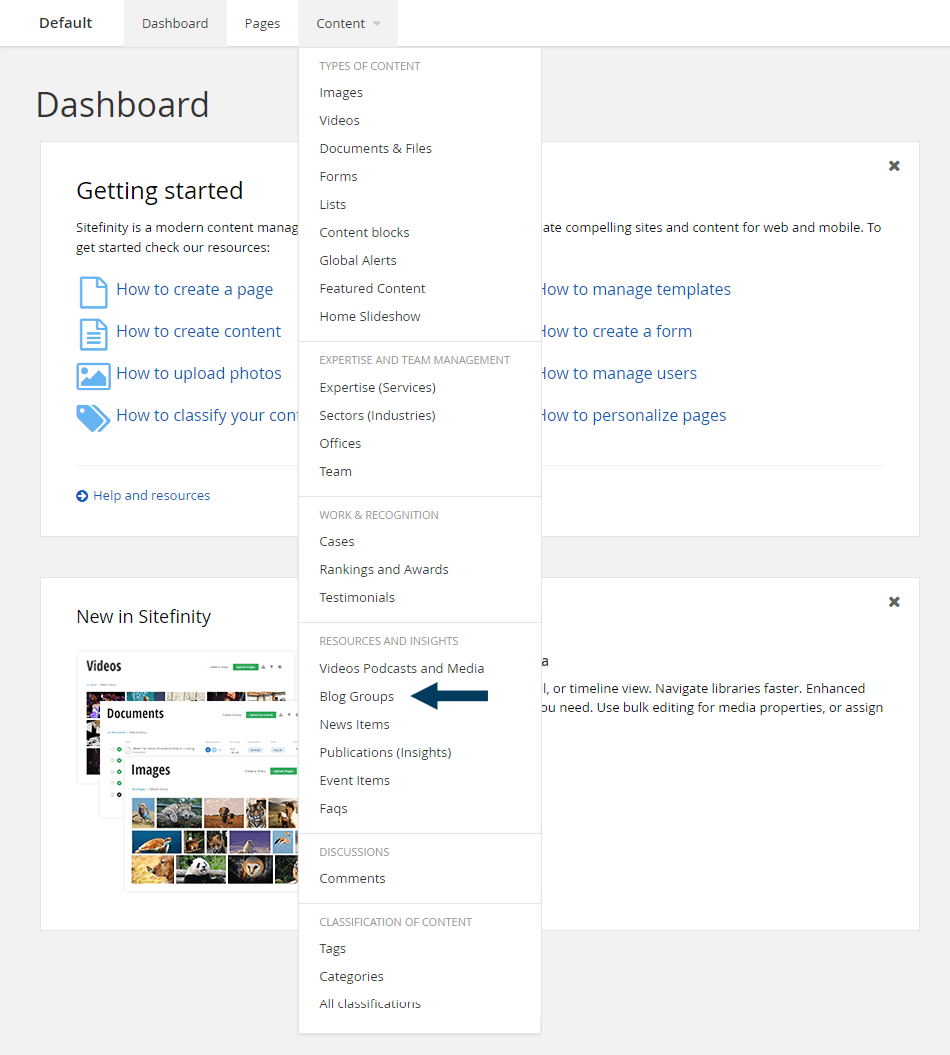Open Testimonials
Screen dimensions: 950x1055
click(x=357, y=597)
